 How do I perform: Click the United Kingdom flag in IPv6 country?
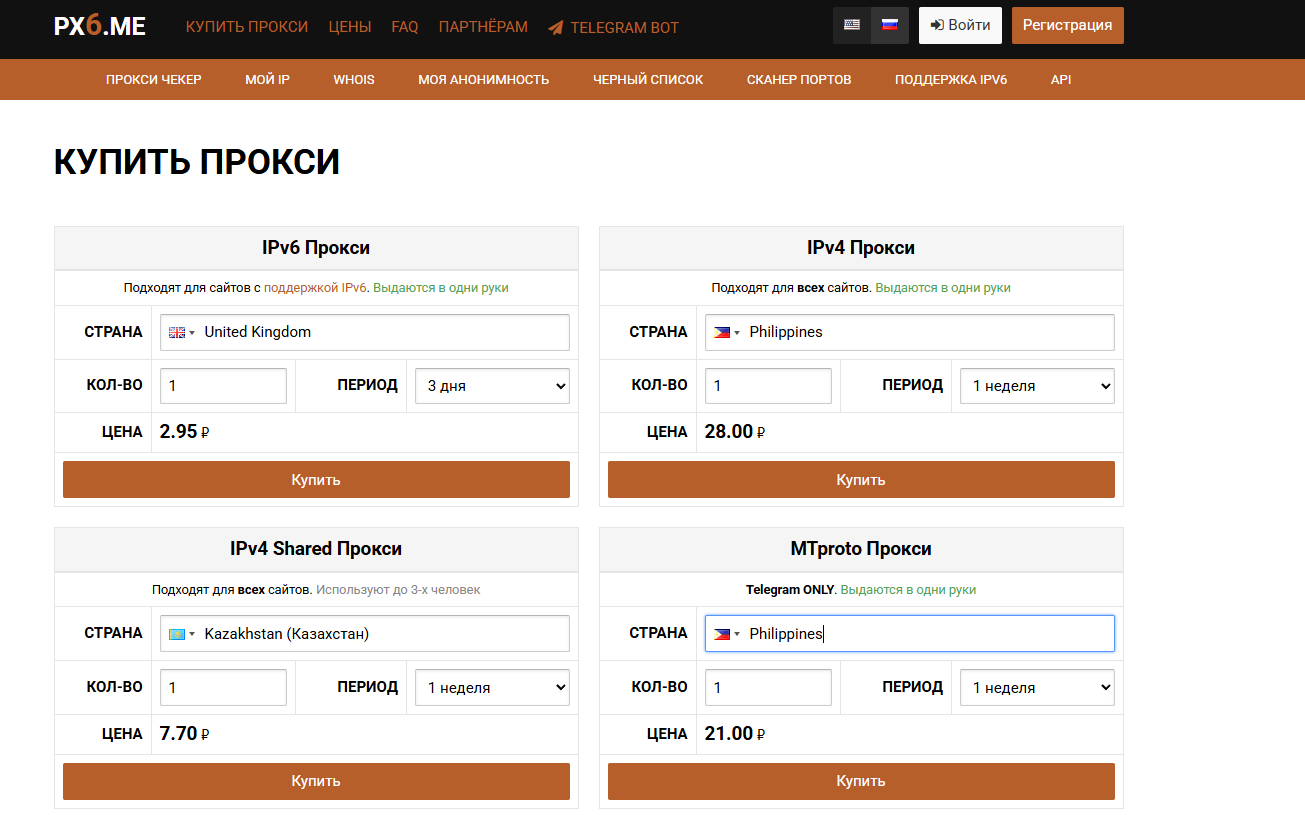tap(177, 332)
